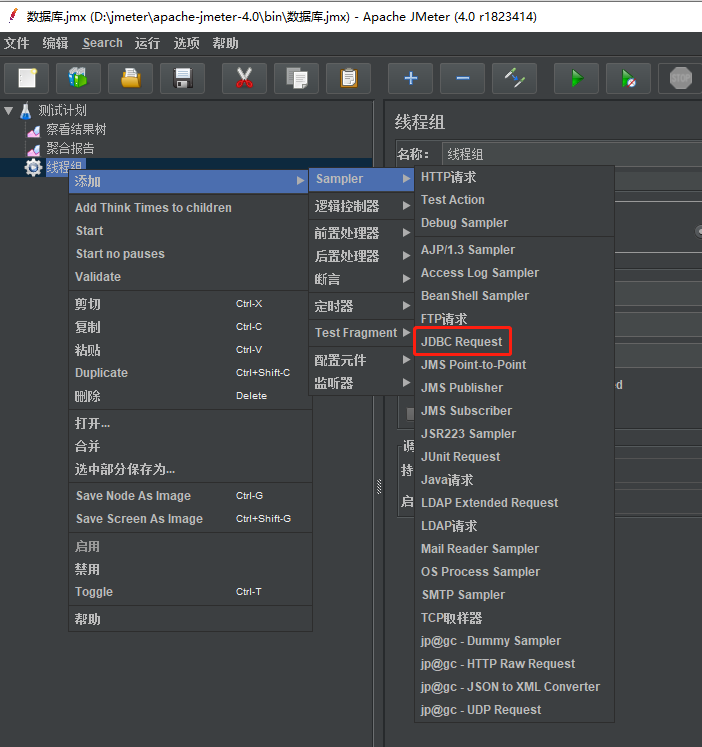The height and width of the screenshot is (747, 702).
Task: Expand the 逻辑控制器 submenu
Action: (x=361, y=206)
